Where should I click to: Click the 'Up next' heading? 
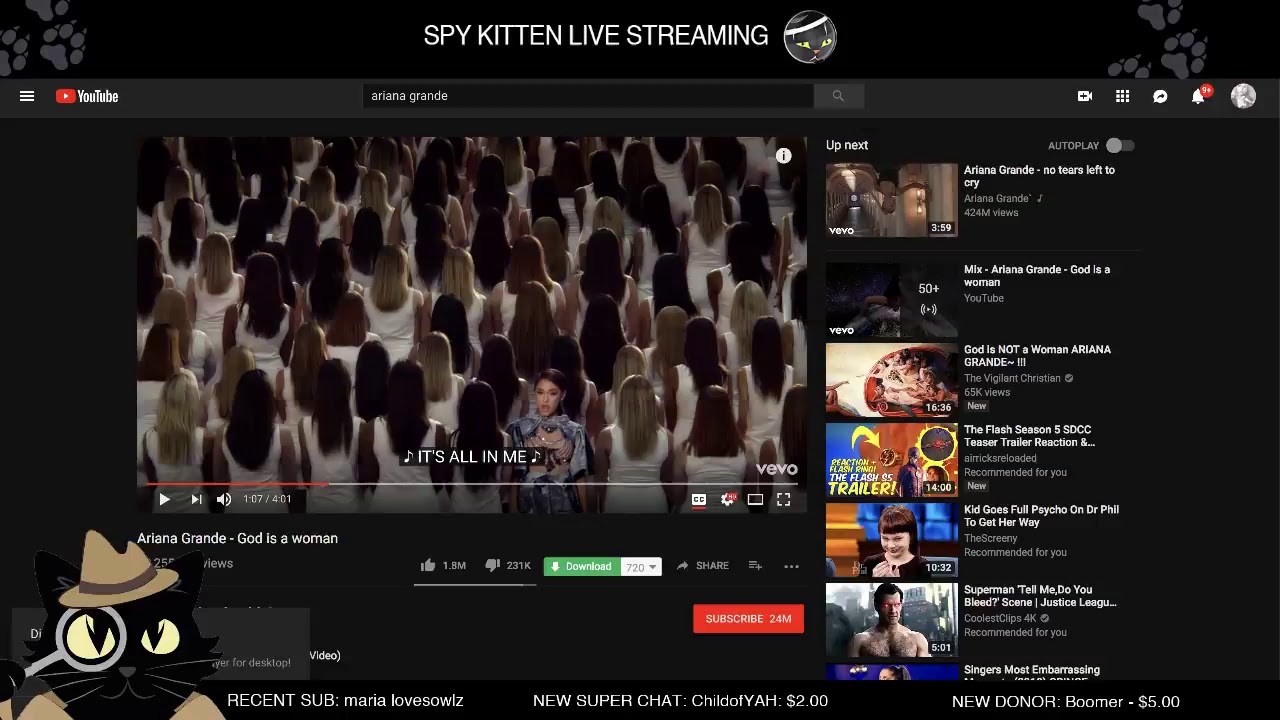[847, 145]
